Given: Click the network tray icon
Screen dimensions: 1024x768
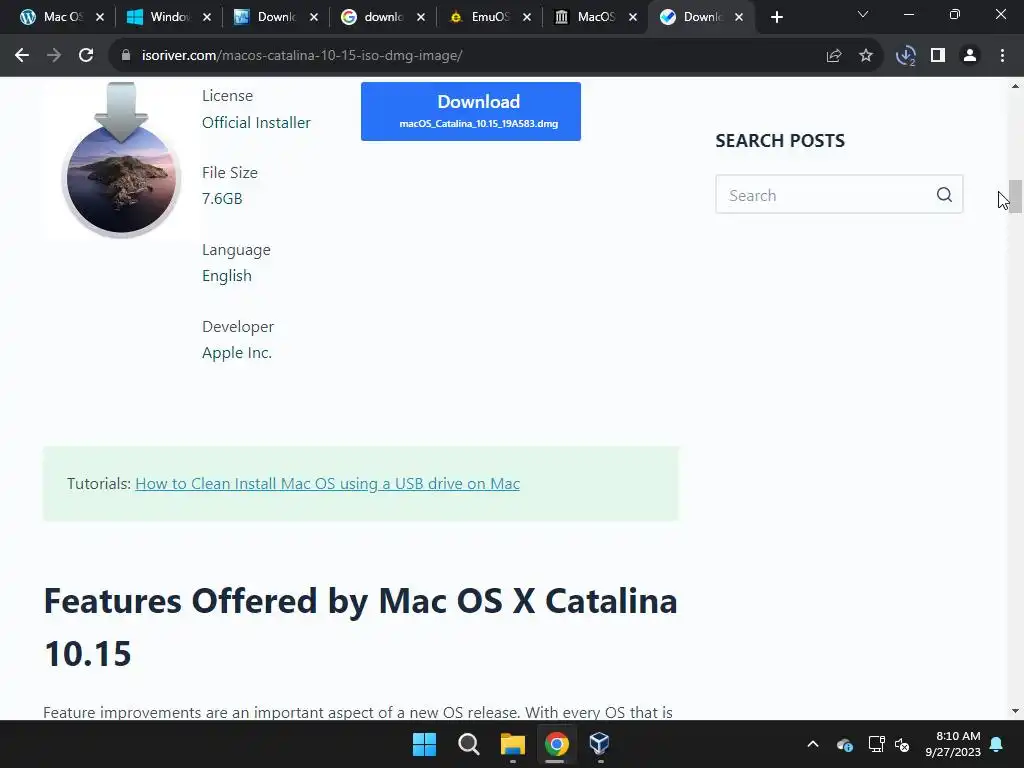Looking at the screenshot, I should 876,744.
